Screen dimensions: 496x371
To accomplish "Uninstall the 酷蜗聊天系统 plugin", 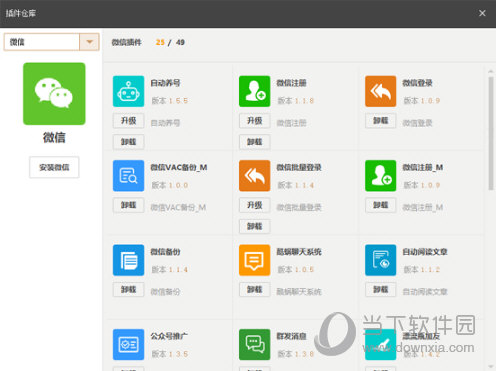I will (254, 289).
